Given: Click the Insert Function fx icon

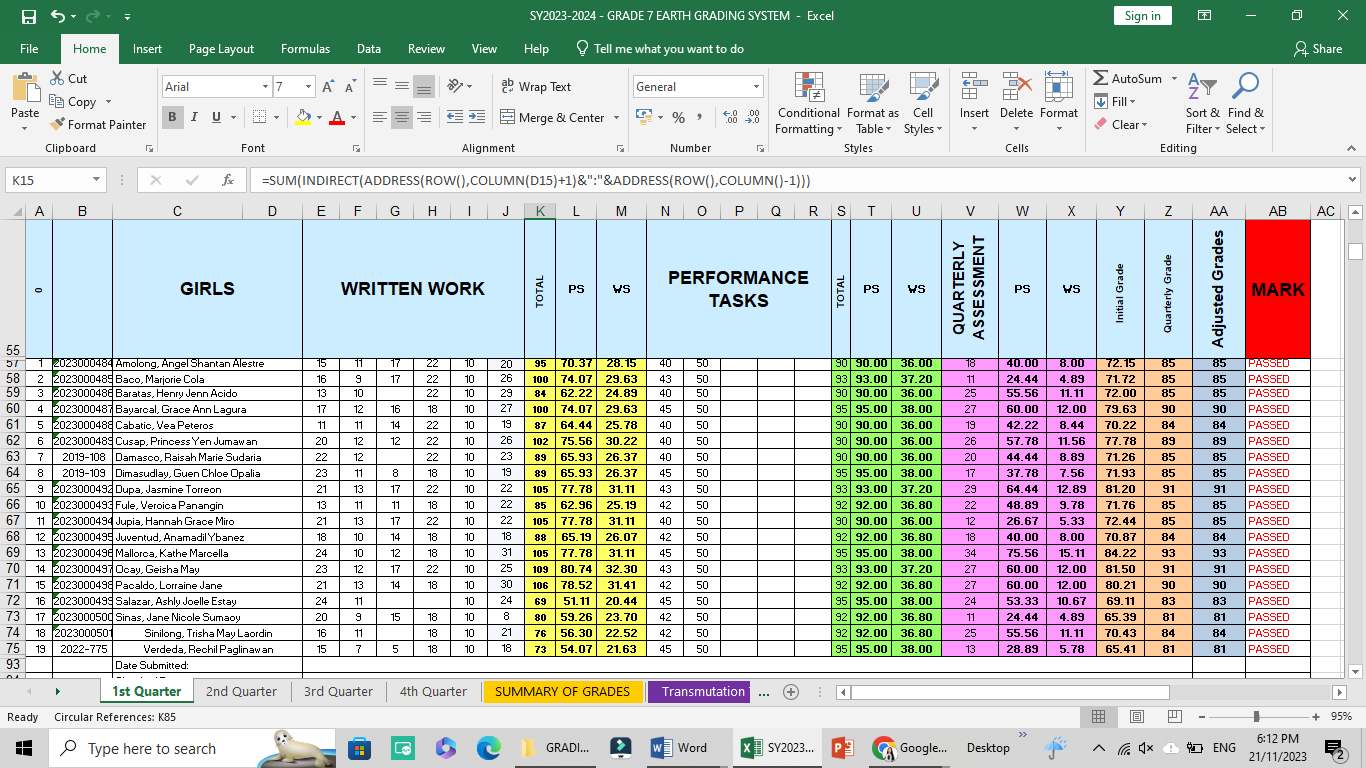Looking at the screenshot, I should tap(228, 180).
